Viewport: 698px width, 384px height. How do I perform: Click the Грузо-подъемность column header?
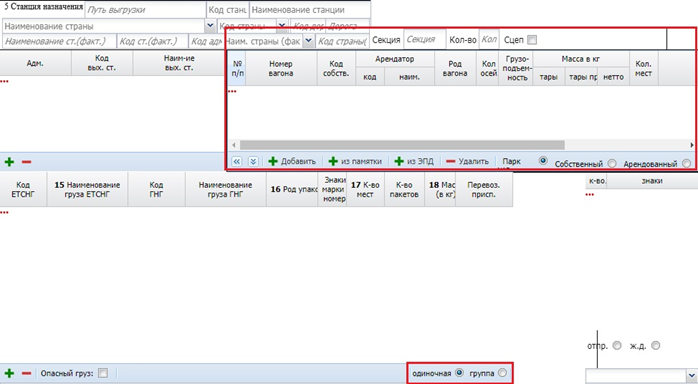pyautogui.click(x=517, y=69)
